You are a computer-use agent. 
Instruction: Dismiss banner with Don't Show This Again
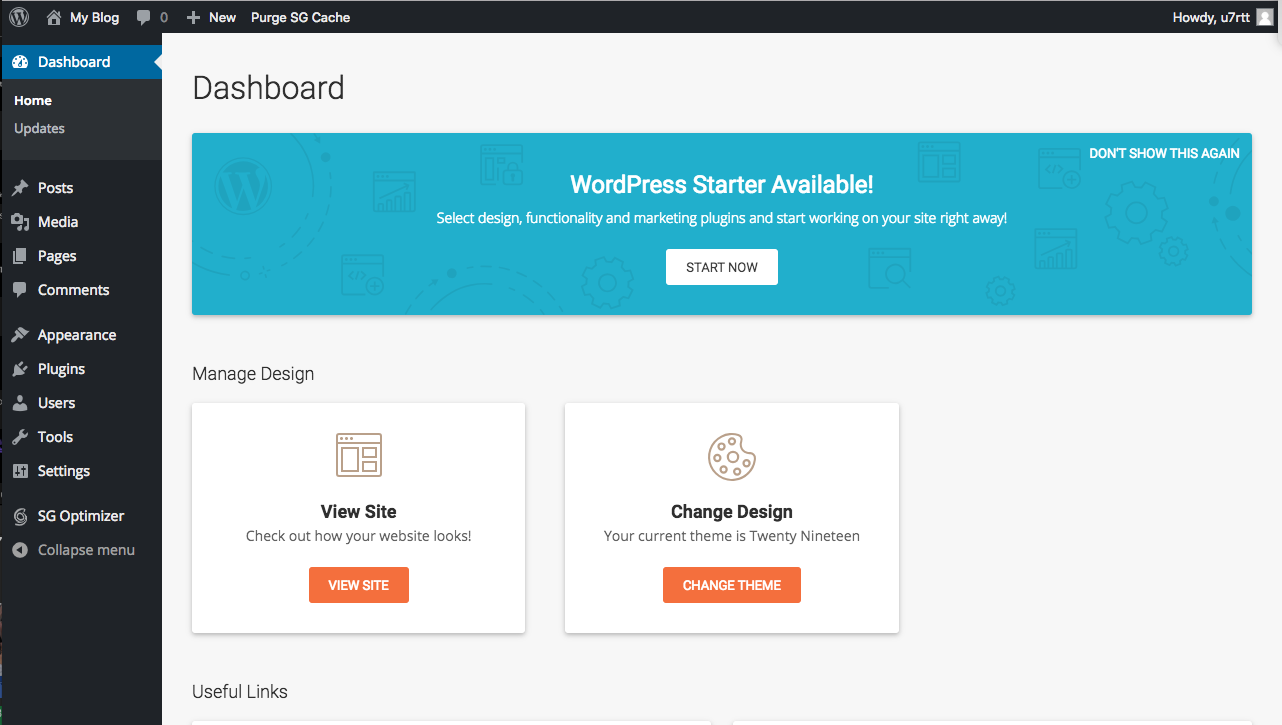click(1164, 154)
